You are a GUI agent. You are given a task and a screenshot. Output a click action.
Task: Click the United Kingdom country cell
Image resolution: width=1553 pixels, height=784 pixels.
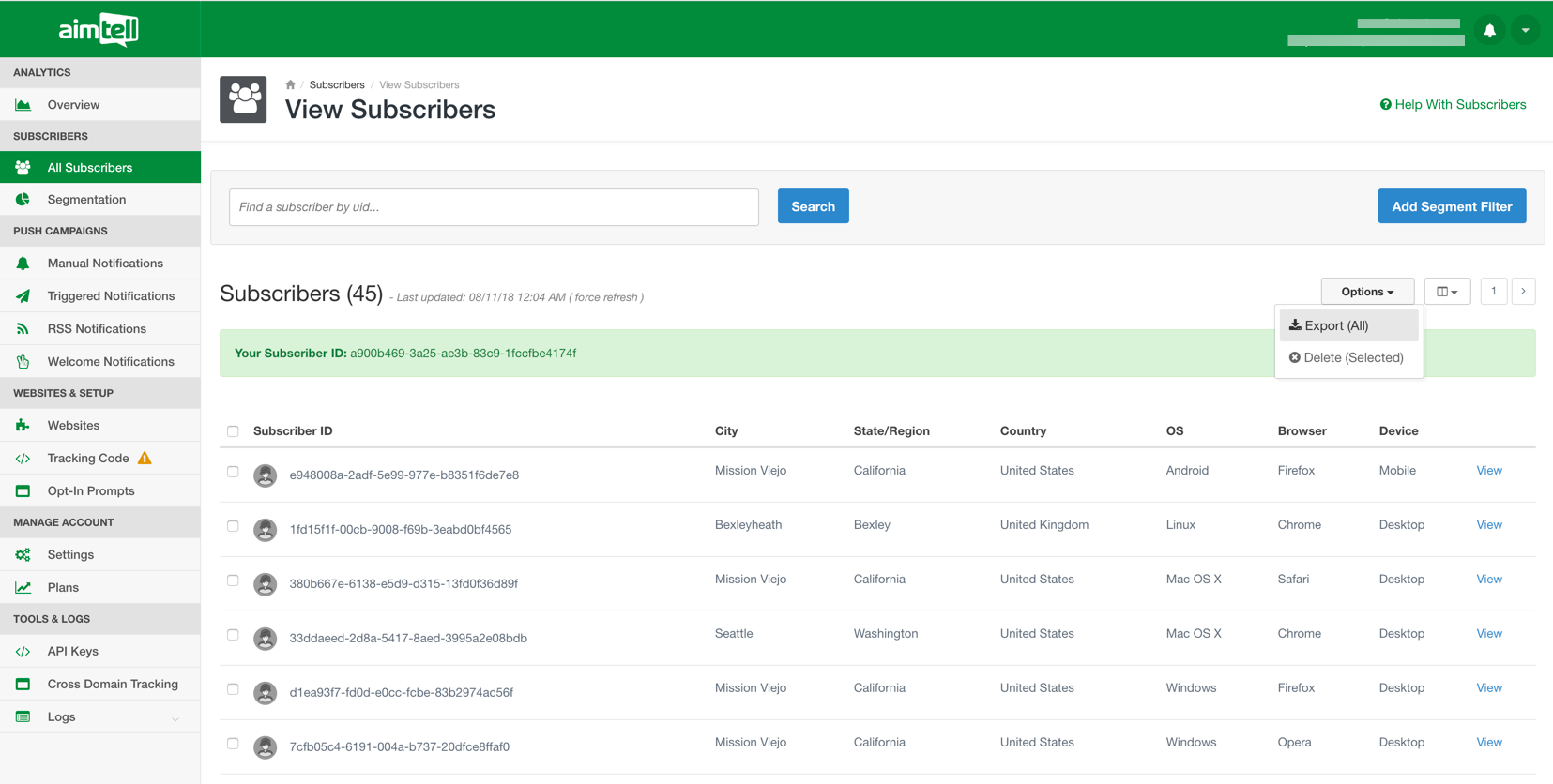[1044, 525]
